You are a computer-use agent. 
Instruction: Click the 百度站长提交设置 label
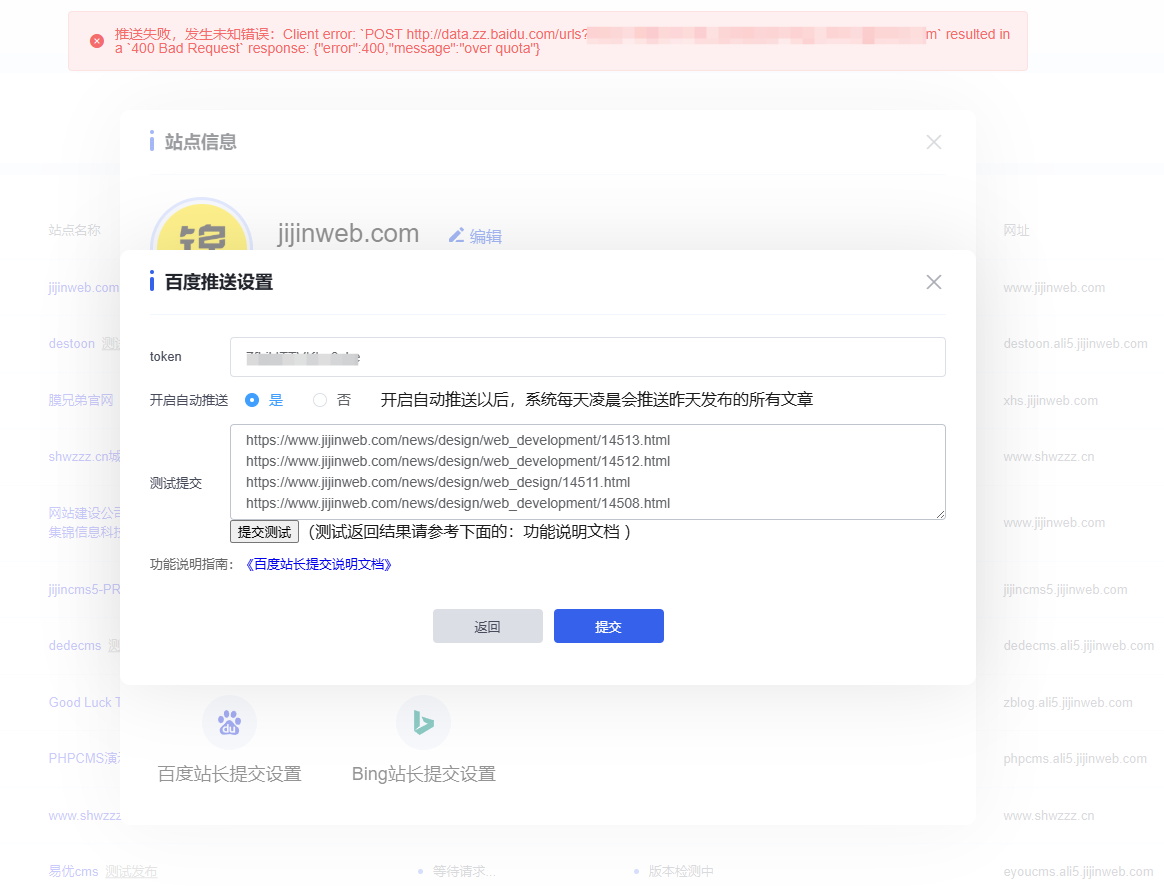pyautogui.click(x=229, y=774)
